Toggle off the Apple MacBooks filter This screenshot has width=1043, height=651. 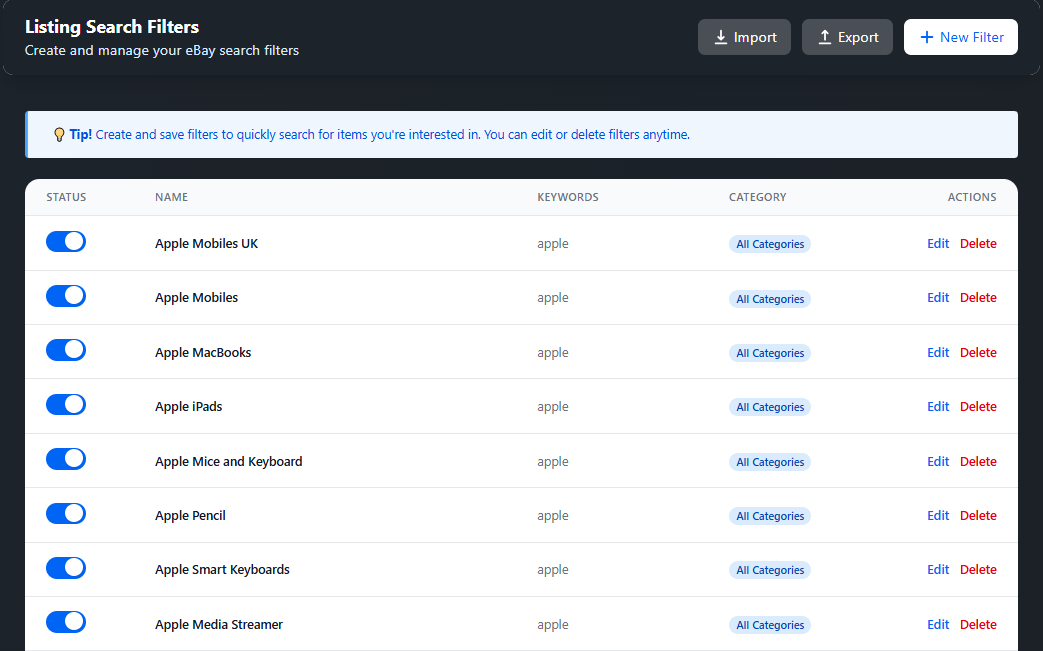click(x=66, y=351)
